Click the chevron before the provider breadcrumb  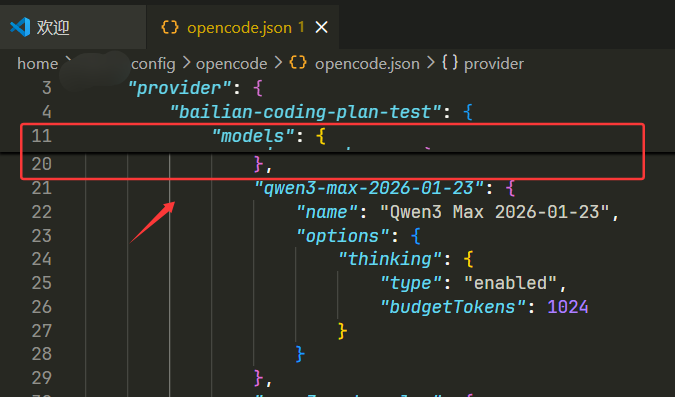(430, 63)
